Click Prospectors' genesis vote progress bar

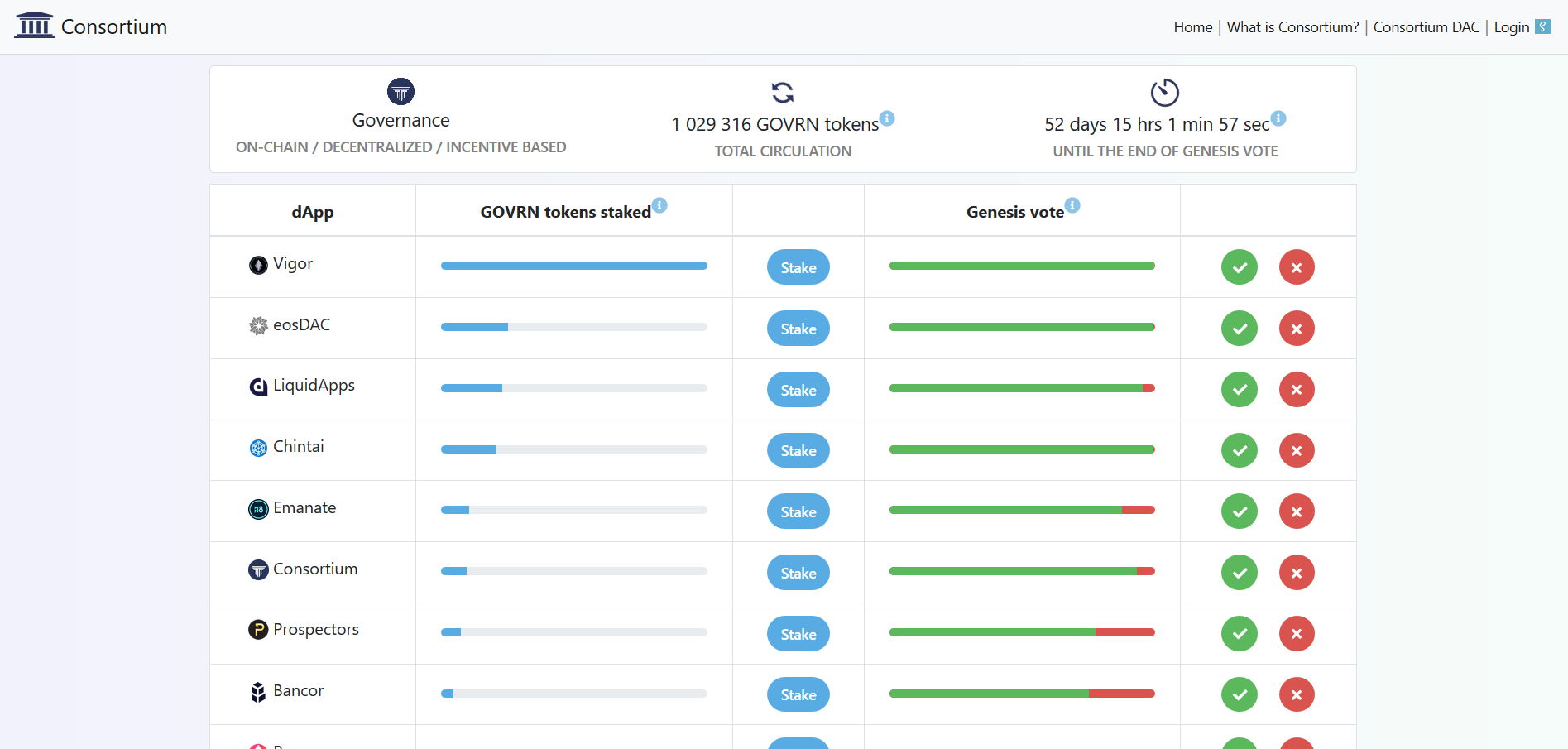click(1022, 632)
